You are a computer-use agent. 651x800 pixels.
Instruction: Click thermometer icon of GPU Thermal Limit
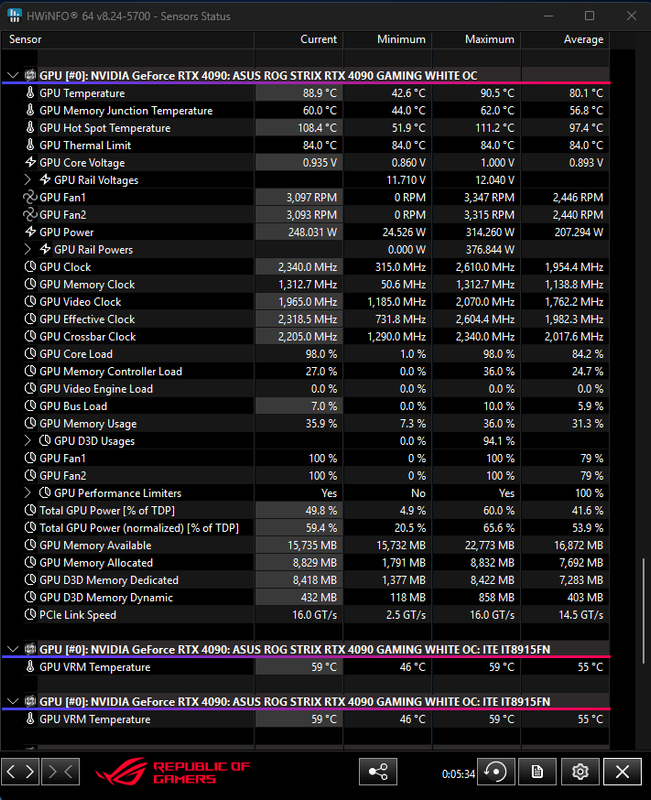pyautogui.click(x=30, y=145)
